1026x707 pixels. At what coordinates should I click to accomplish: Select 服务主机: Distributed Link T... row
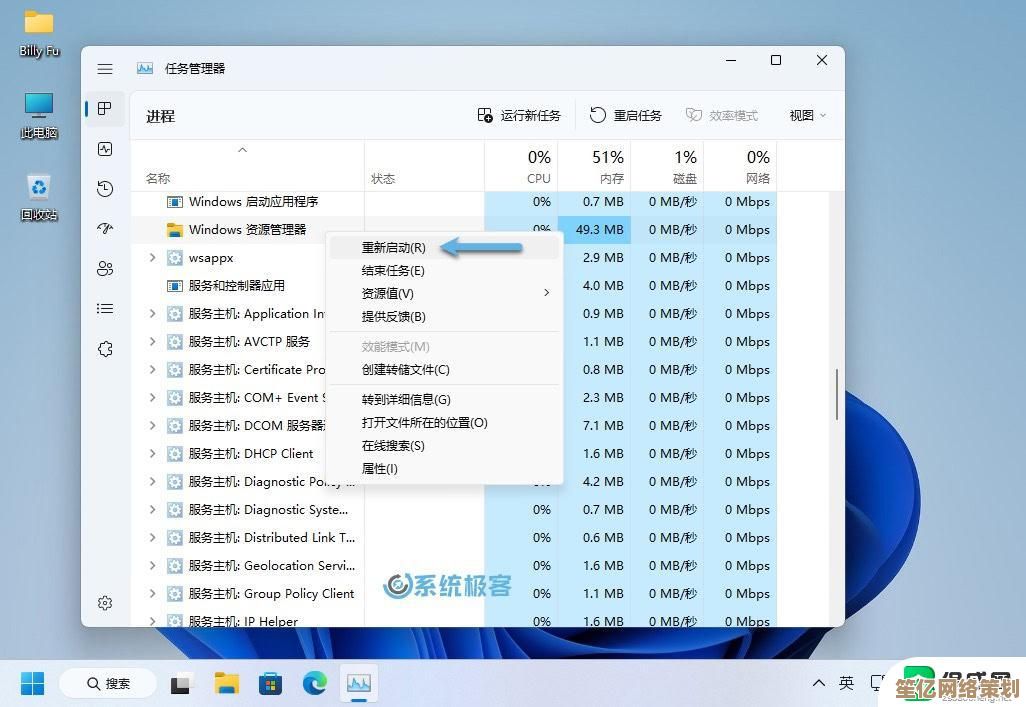(x=453, y=538)
